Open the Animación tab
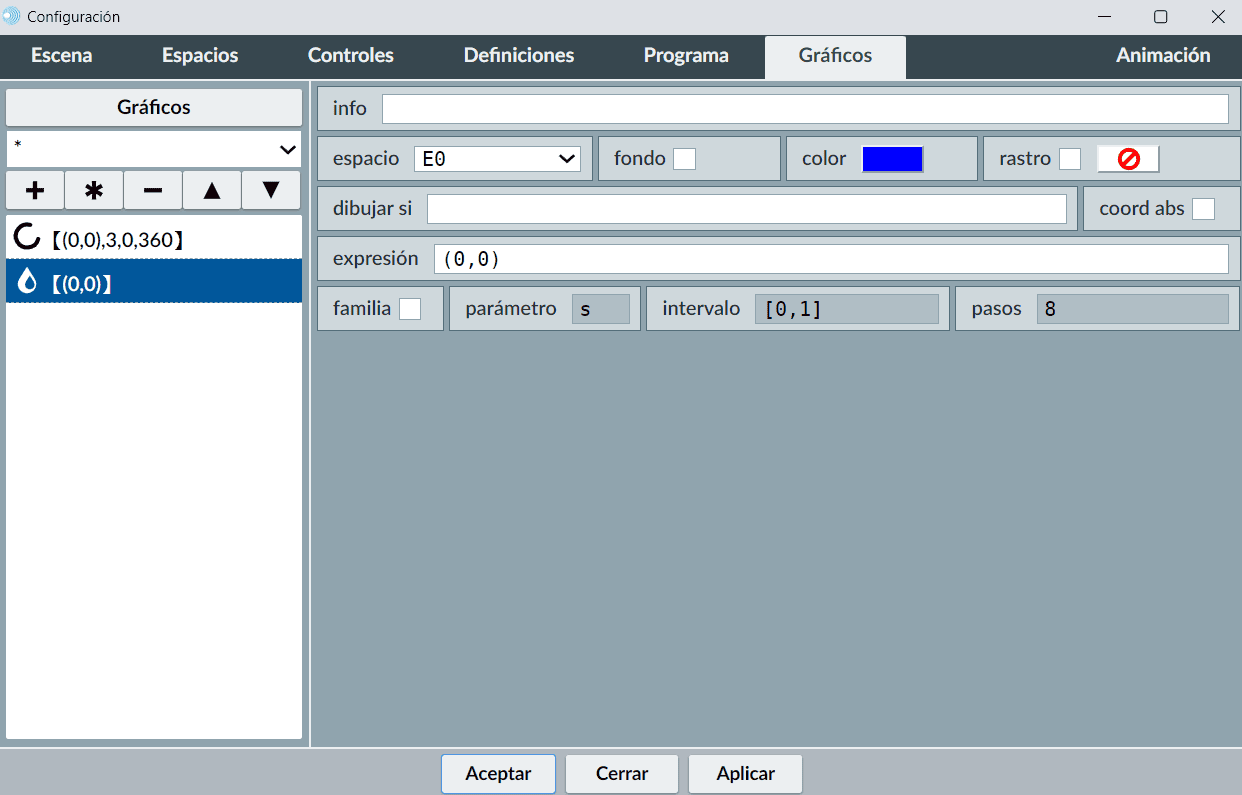Screen dimensions: 1242x795 pyautogui.click(x=1162, y=56)
